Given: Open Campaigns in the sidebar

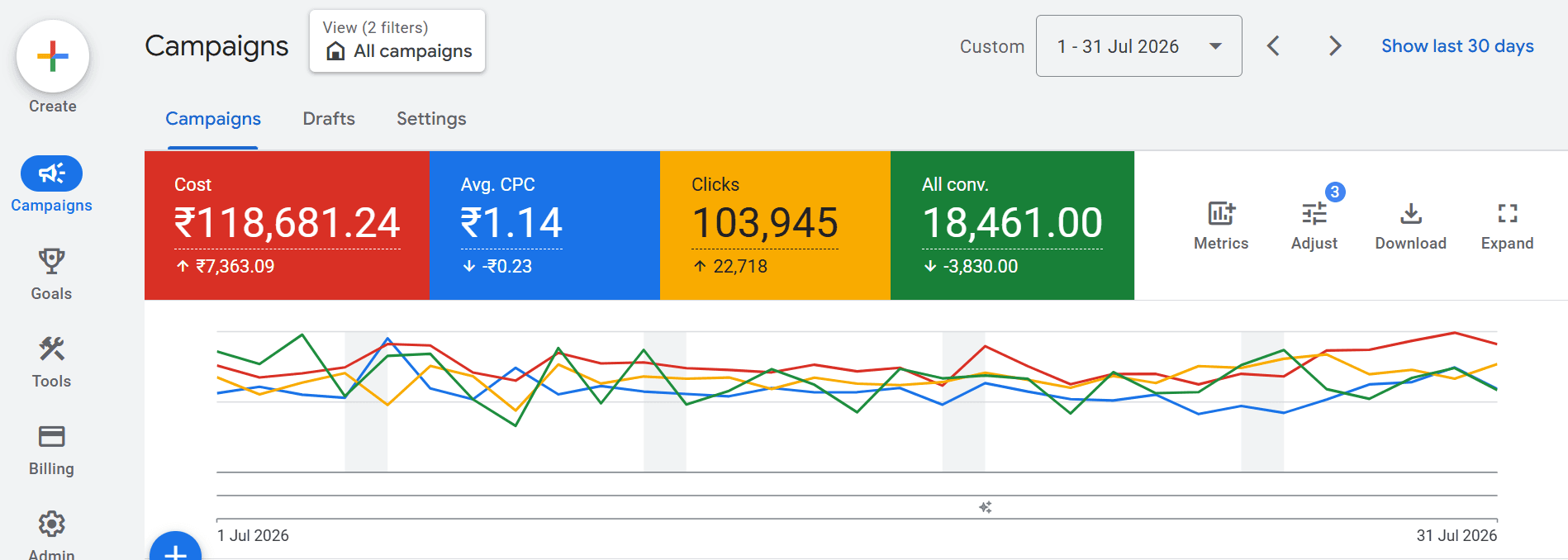Looking at the screenshot, I should (x=51, y=185).
